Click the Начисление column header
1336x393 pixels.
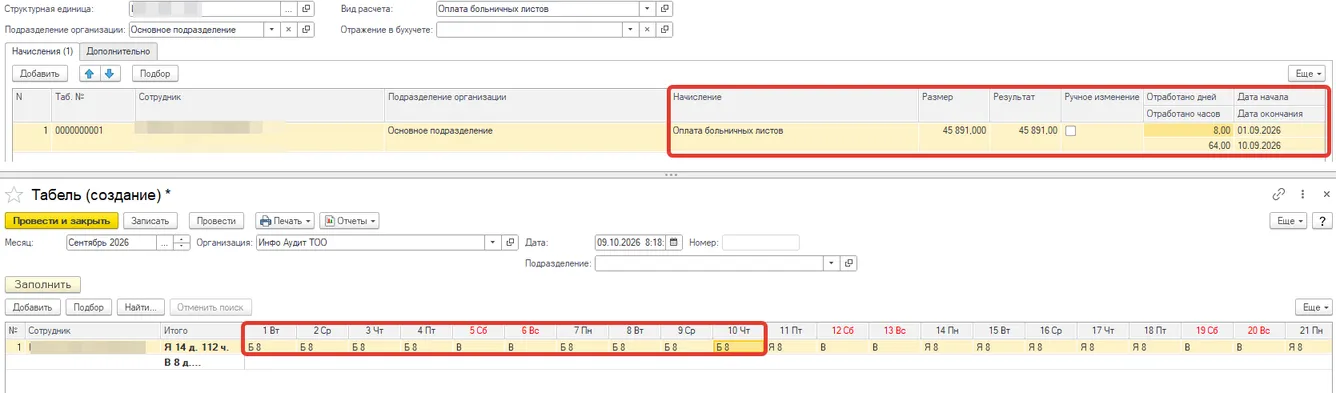(x=794, y=97)
